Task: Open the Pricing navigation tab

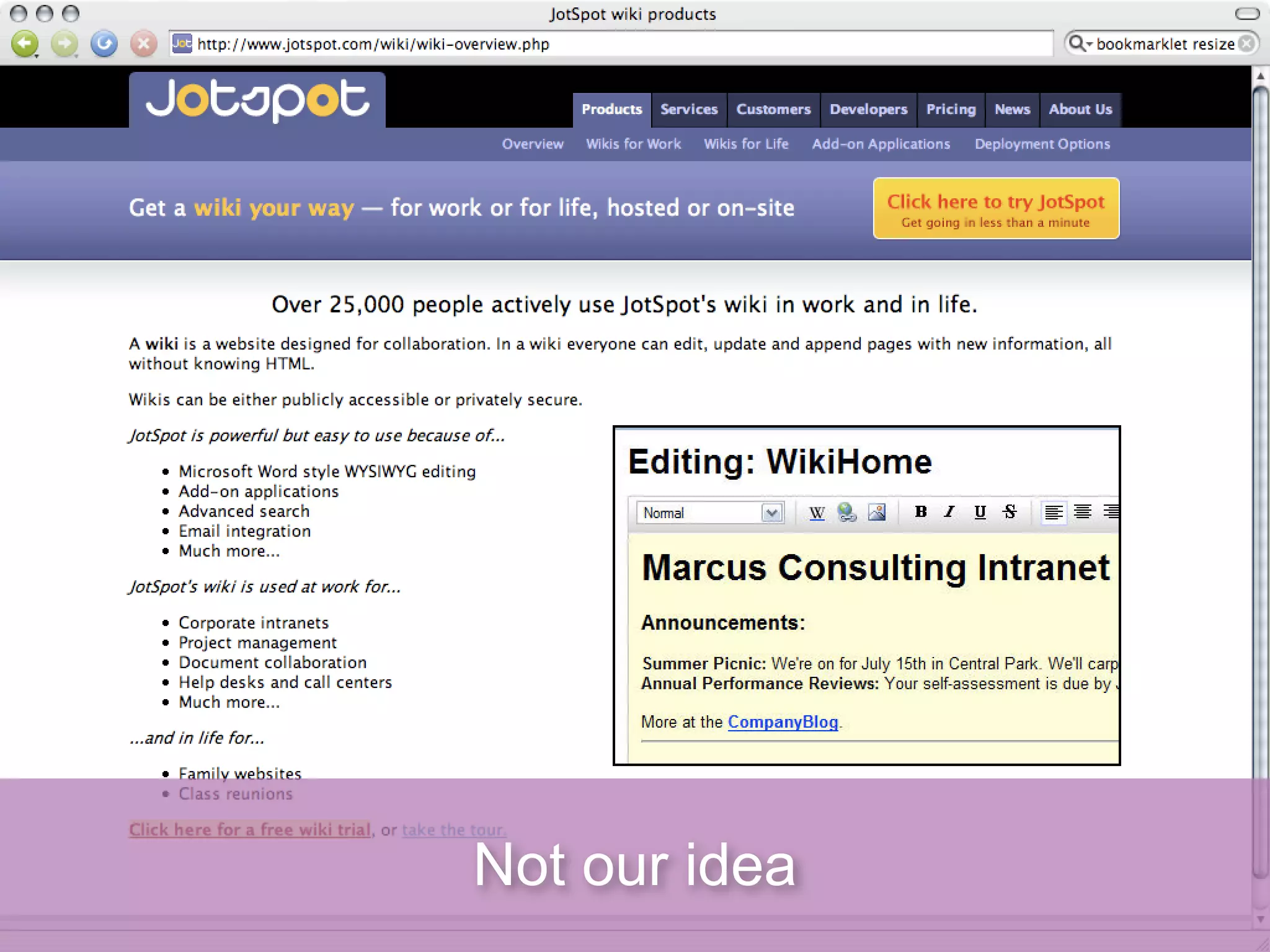Action: [951, 110]
